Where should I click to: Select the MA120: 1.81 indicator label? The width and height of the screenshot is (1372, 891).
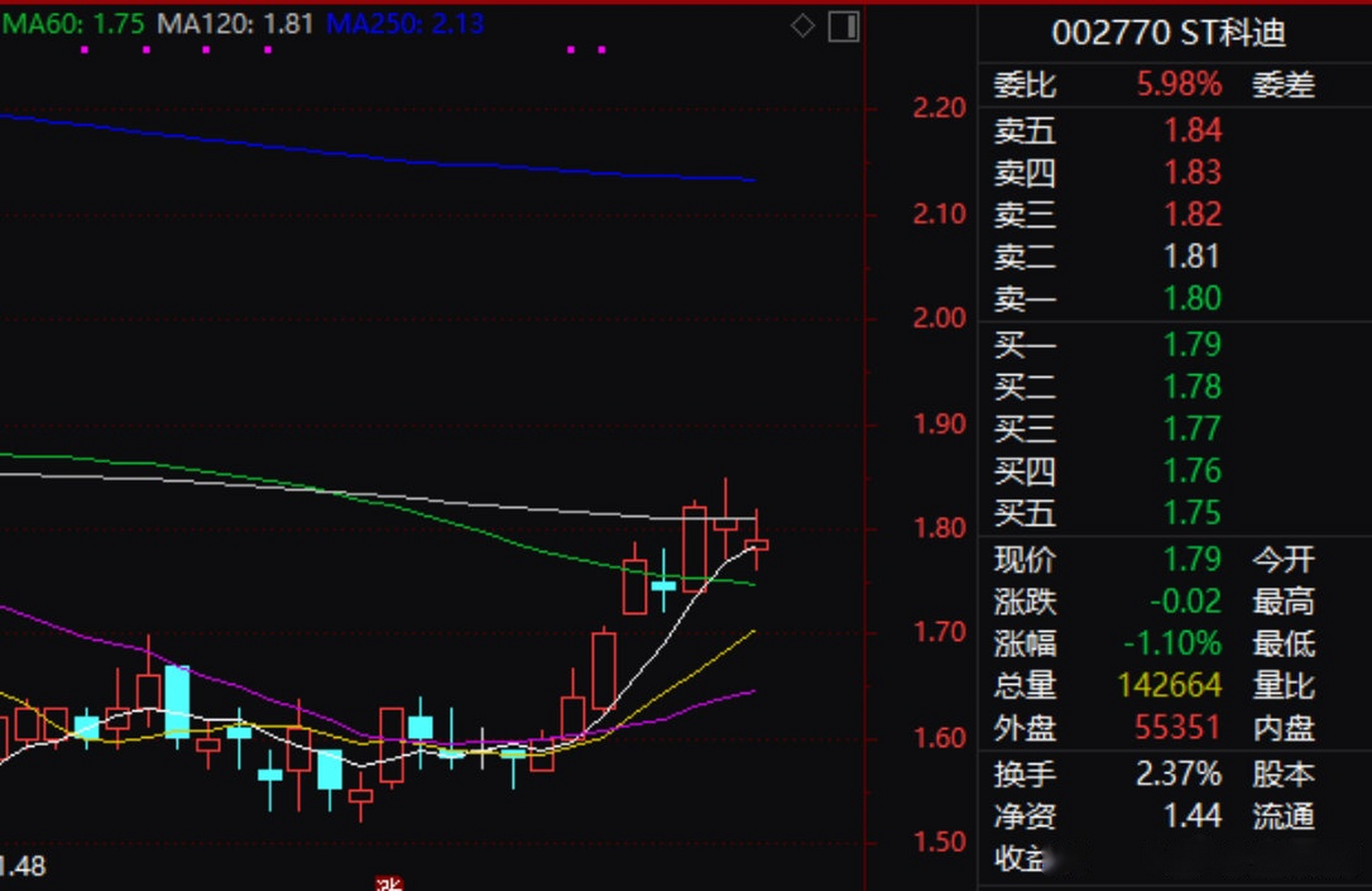click(x=234, y=24)
